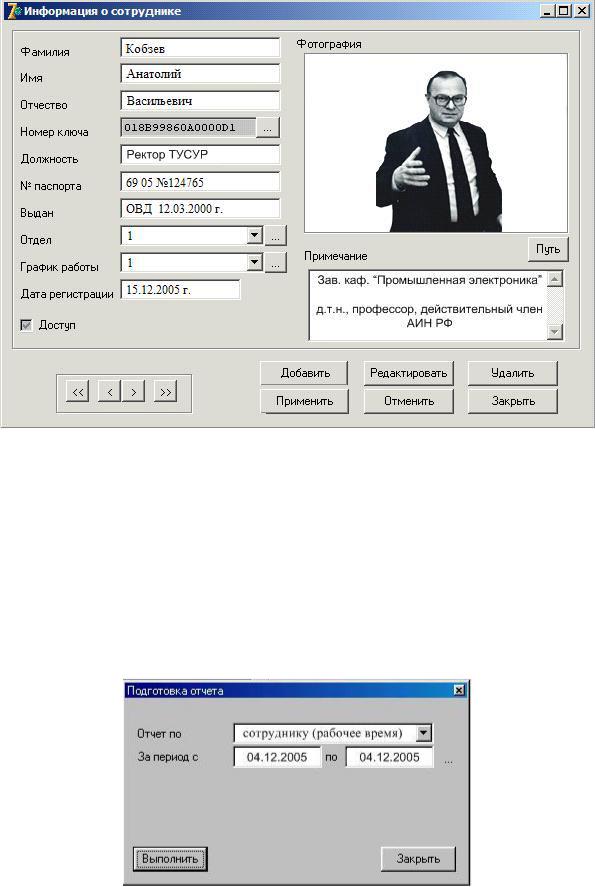Click the Отчество field containing Васильевич
The height and width of the screenshot is (887, 595).
coord(200,101)
